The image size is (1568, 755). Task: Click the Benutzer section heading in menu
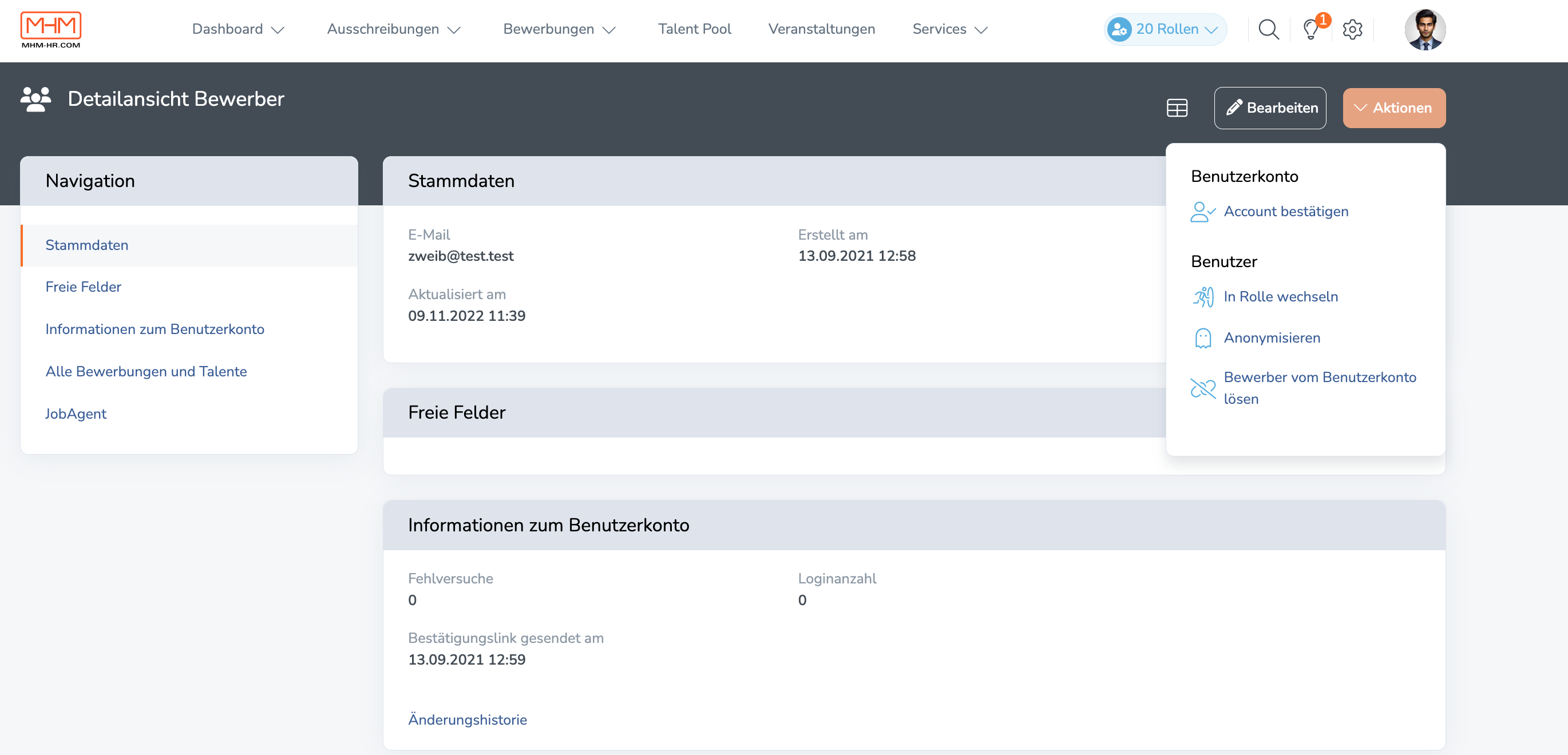point(1223,261)
